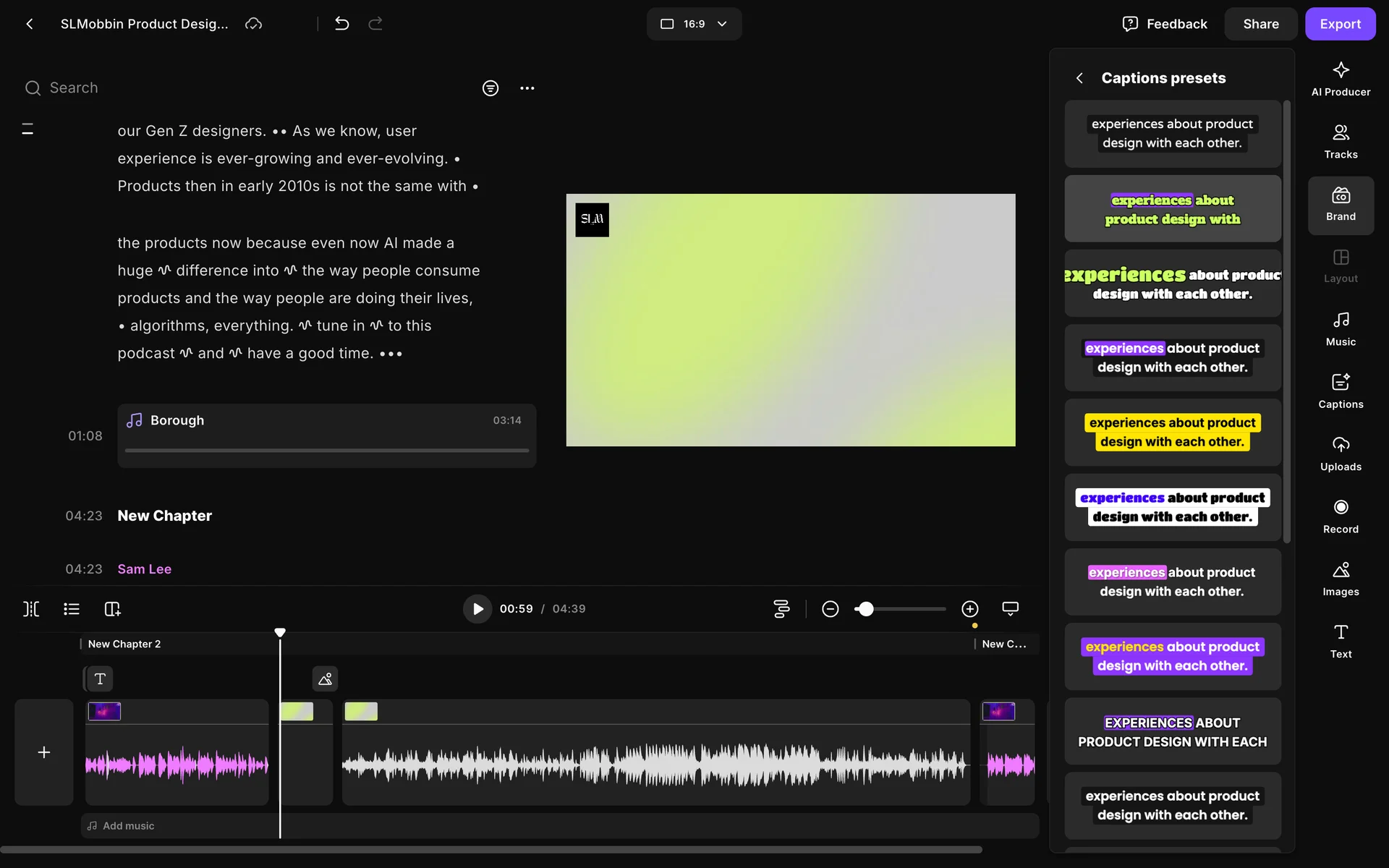The height and width of the screenshot is (868, 1389).
Task: Open the transcript more options menu
Action: click(527, 88)
